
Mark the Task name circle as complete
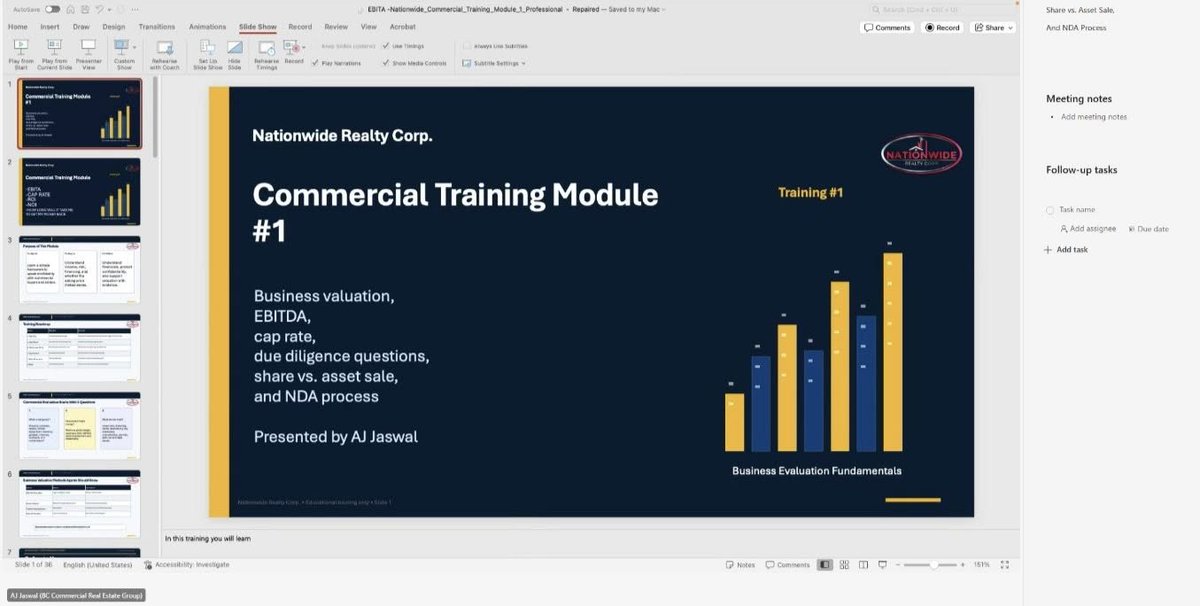(x=1050, y=210)
